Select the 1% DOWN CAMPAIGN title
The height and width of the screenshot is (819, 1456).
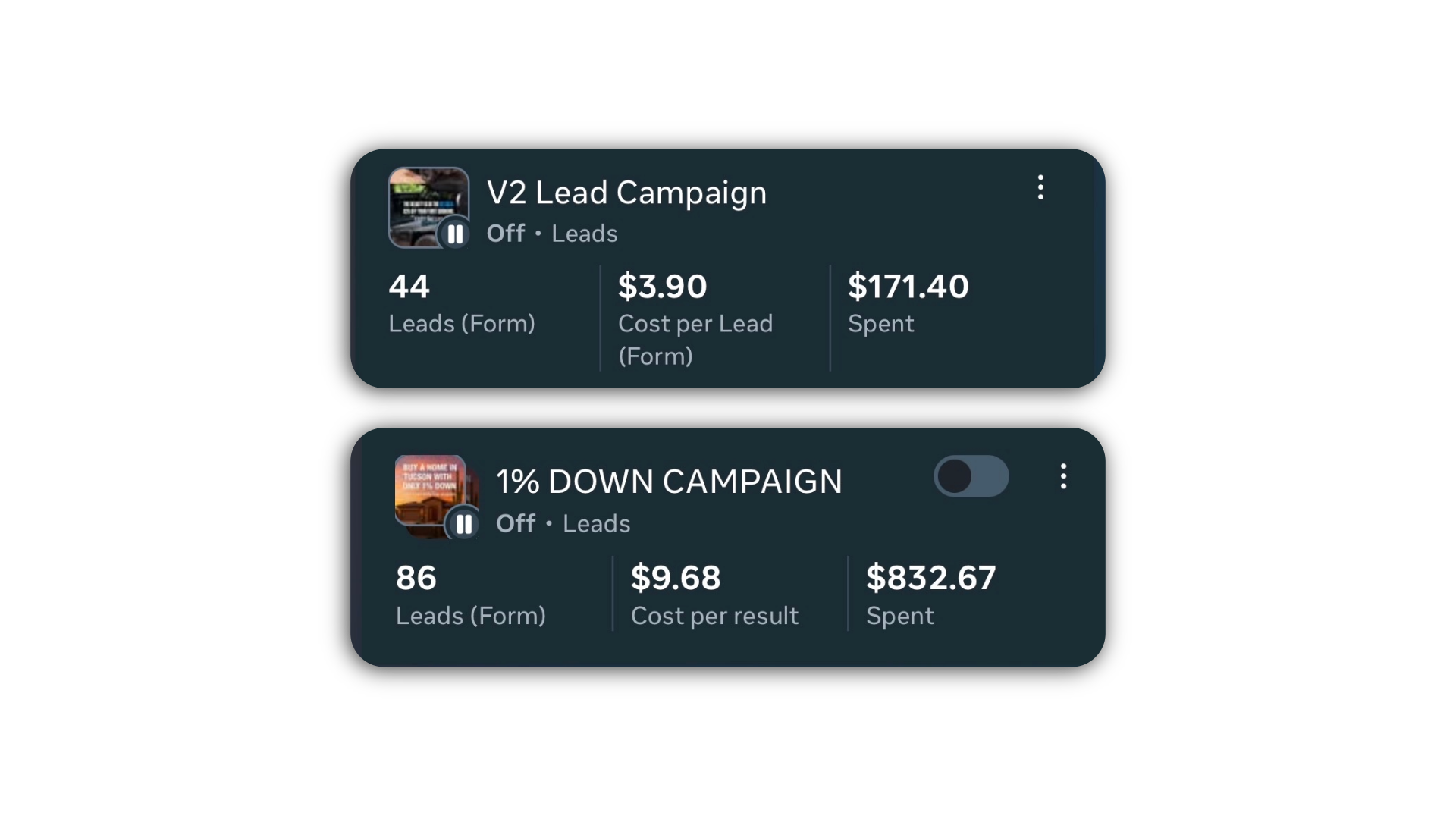click(669, 482)
